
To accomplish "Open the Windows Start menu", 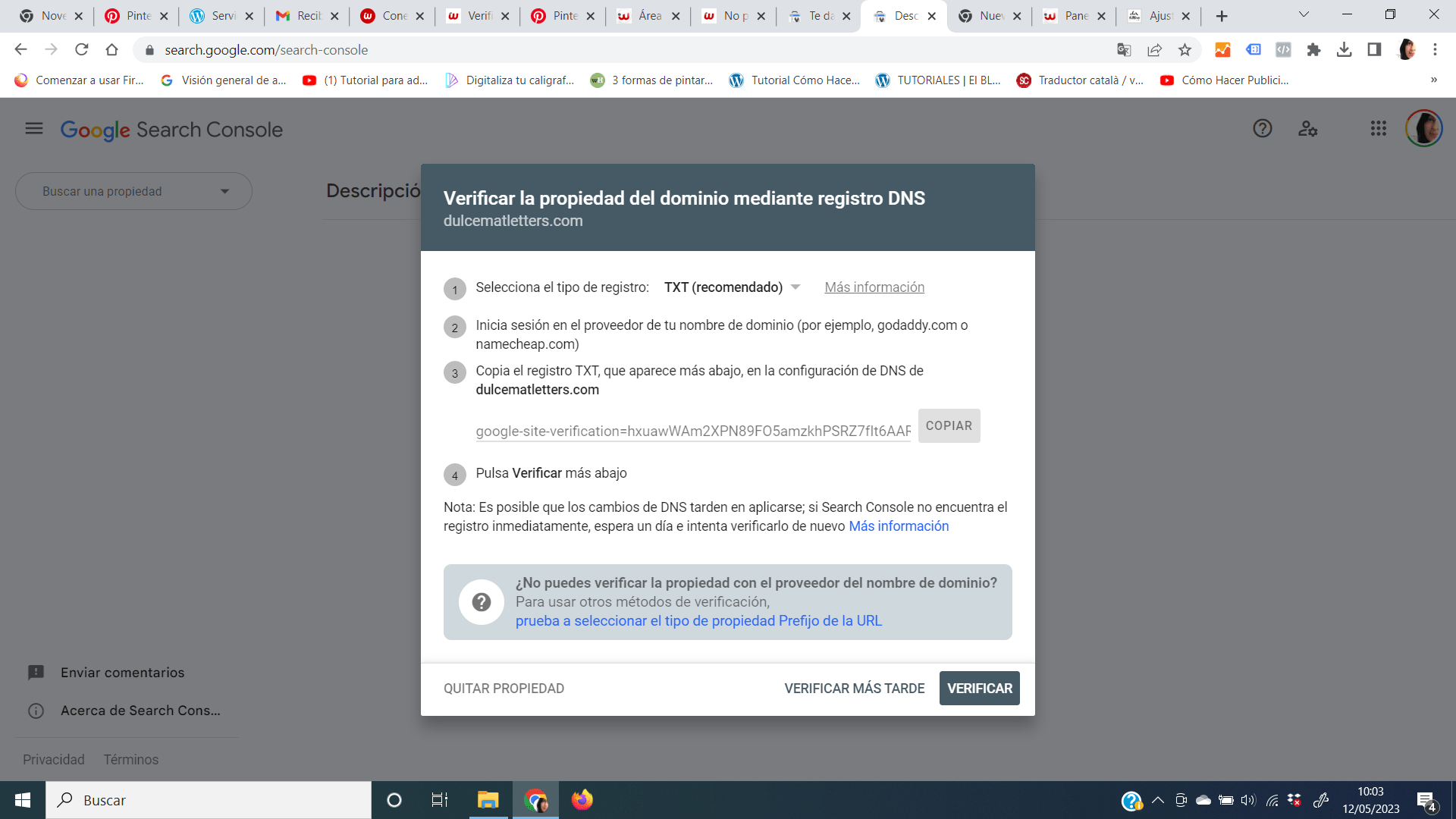I will point(23,800).
